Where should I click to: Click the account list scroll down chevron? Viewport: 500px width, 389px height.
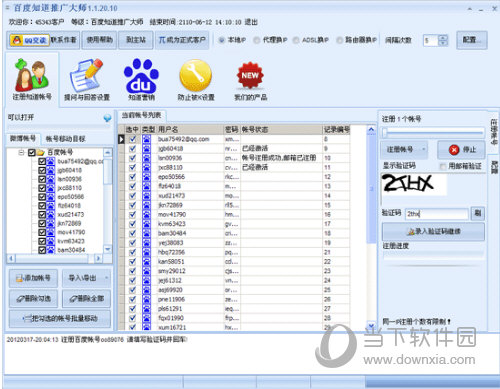(x=371, y=325)
